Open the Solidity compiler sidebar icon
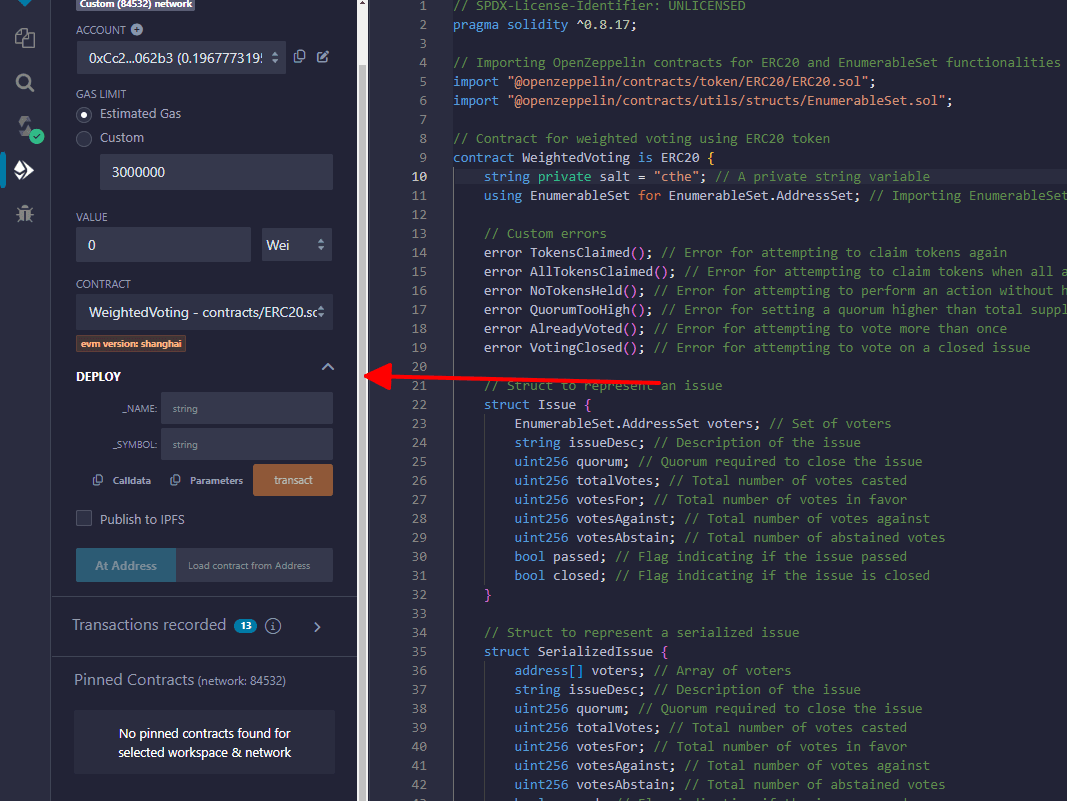This screenshot has height=801, width=1067. point(27,128)
